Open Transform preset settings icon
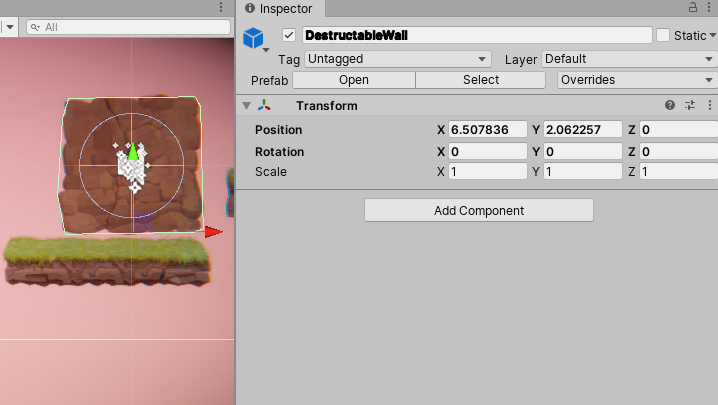The width and height of the screenshot is (718, 405). [690, 105]
